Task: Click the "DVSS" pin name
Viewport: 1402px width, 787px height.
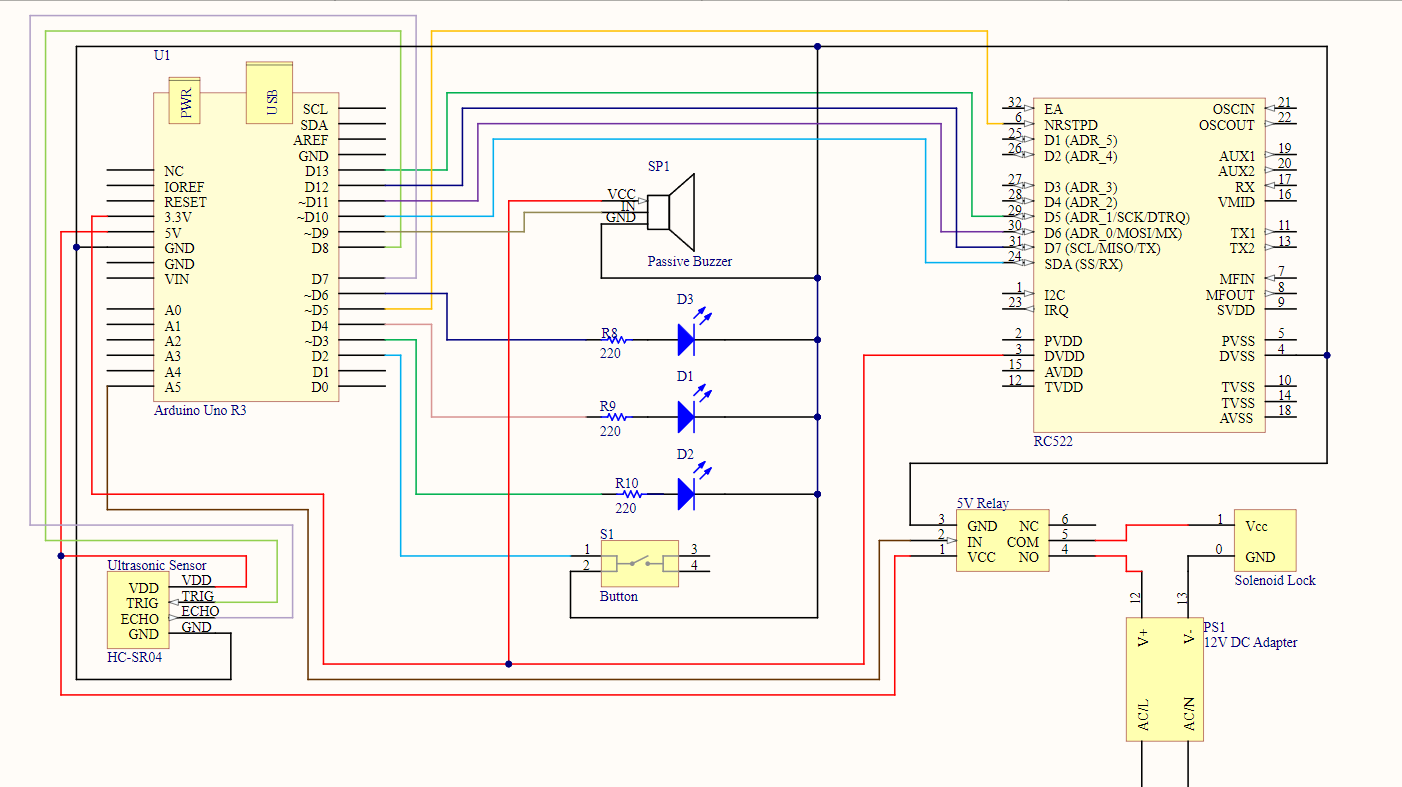Action: [x=1237, y=356]
